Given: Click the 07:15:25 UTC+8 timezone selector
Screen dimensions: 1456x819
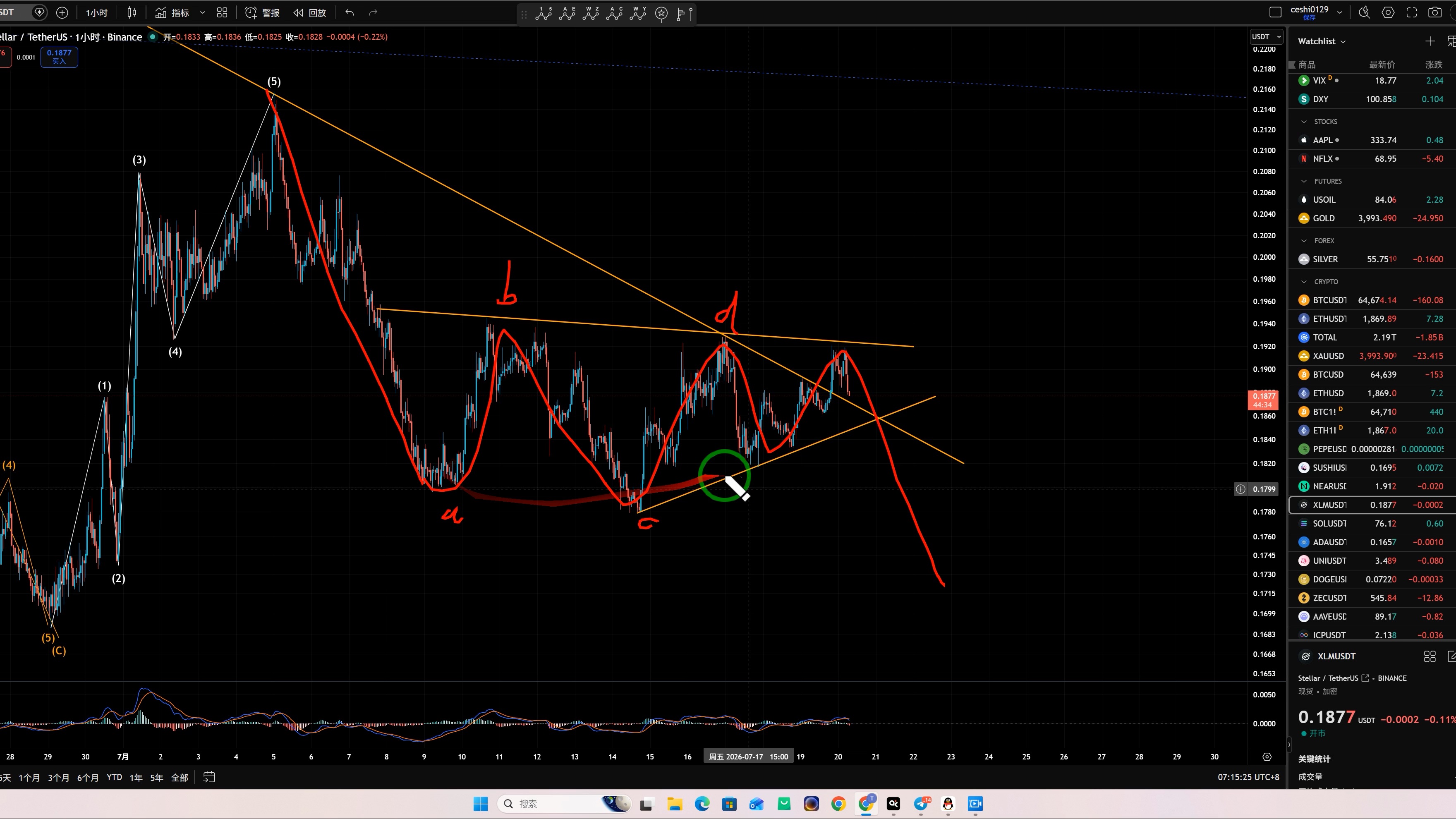Looking at the screenshot, I should click(x=1249, y=777).
